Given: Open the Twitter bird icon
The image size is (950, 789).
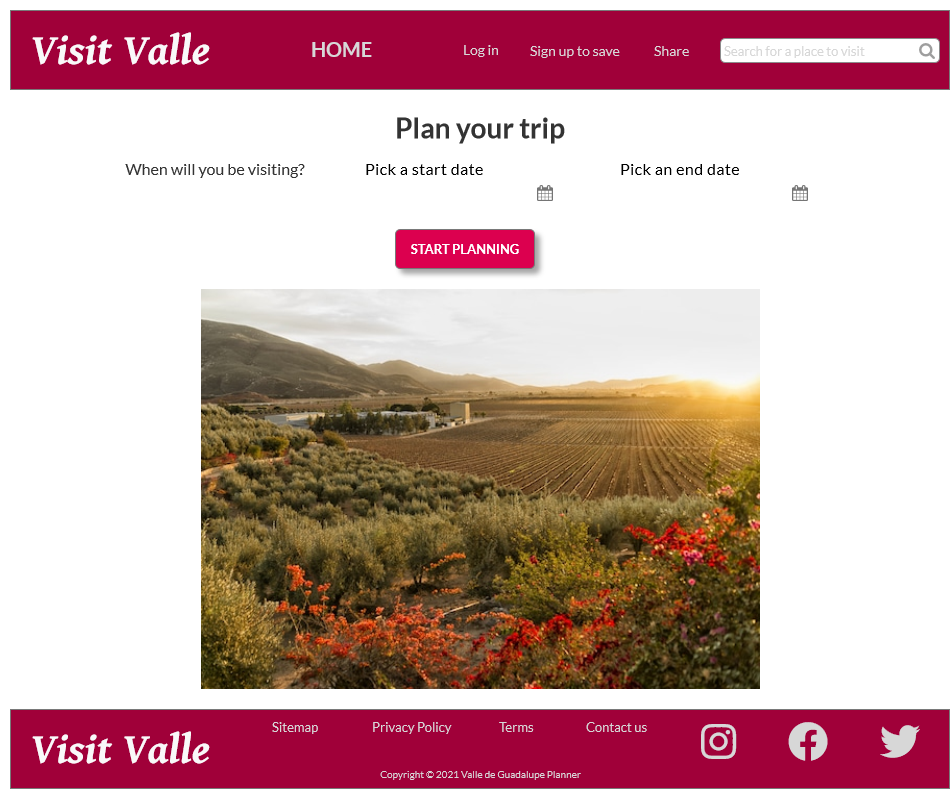Looking at the screenshot, I should click(900, 741).
